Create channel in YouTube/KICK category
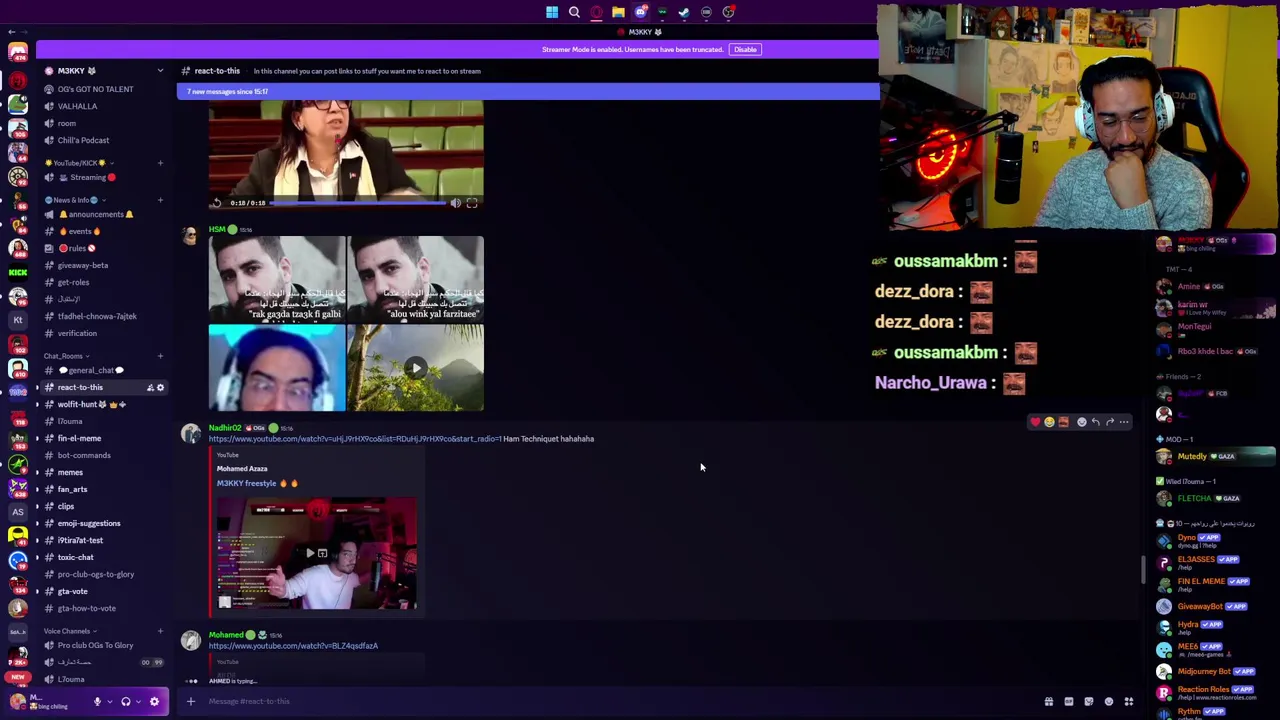Screen dimensions: 1280x720 160,163
